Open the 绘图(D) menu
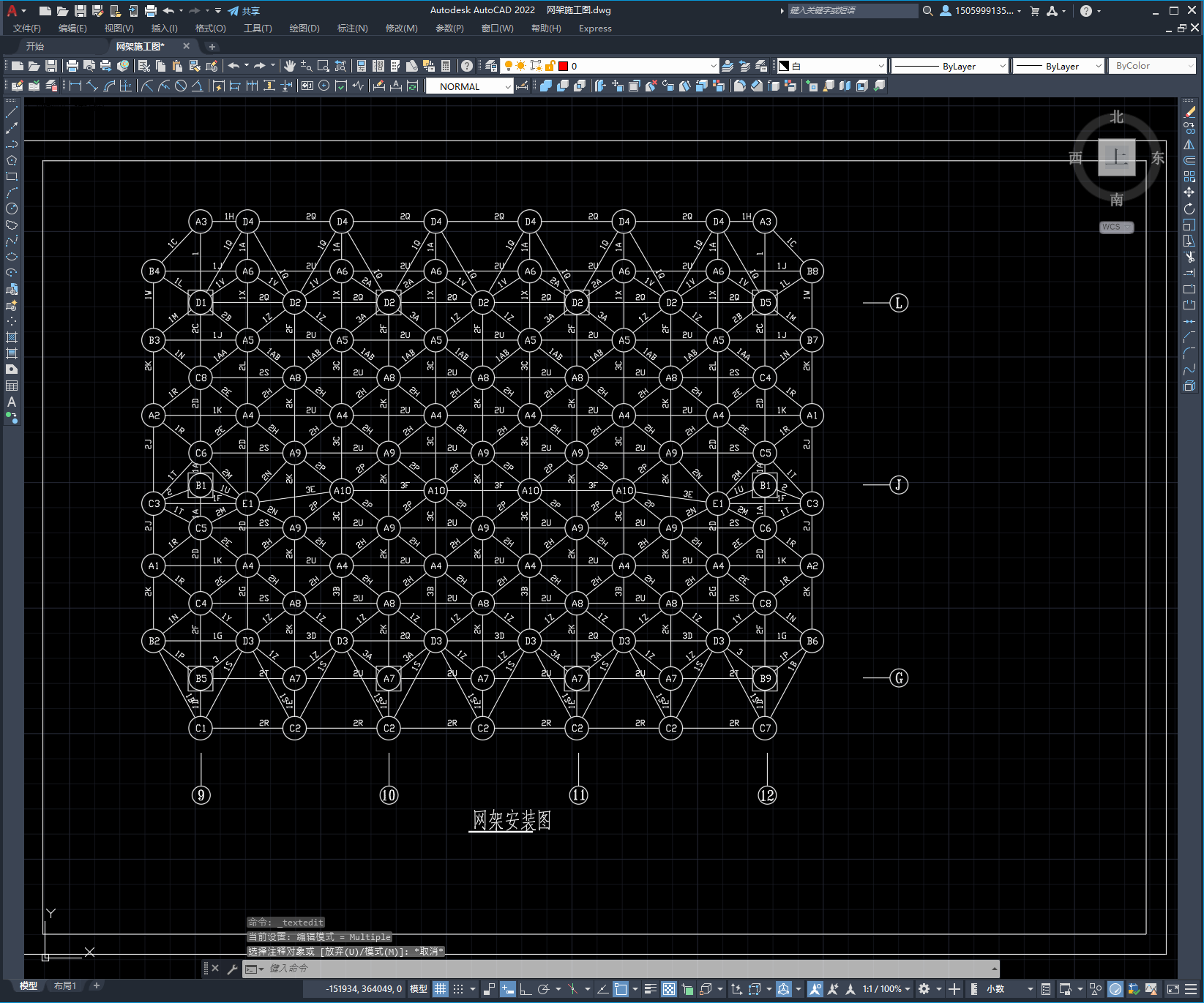 pyautogui.click(x=304, y=29)
